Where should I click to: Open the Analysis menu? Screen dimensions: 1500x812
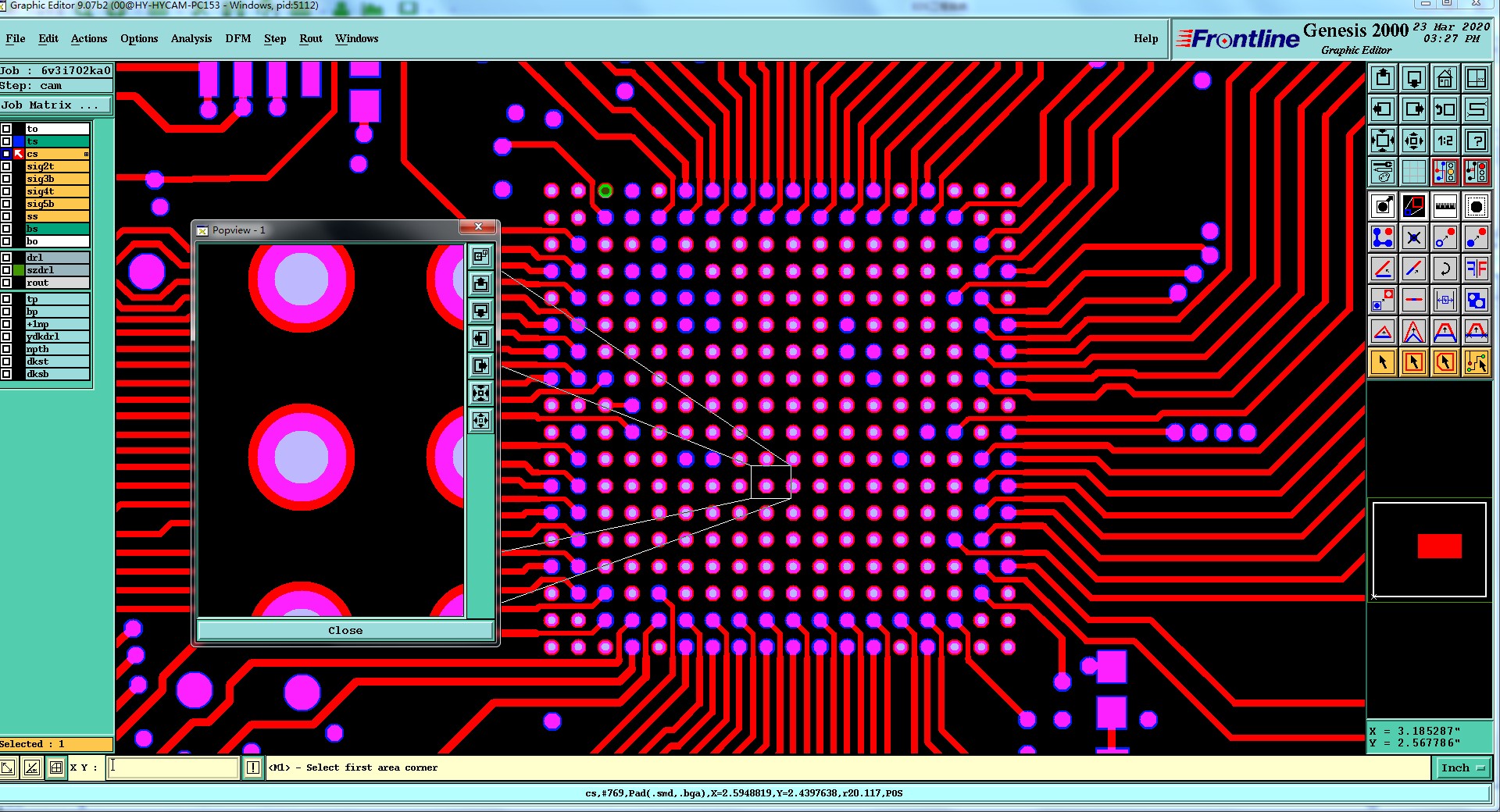click(191, 38)
